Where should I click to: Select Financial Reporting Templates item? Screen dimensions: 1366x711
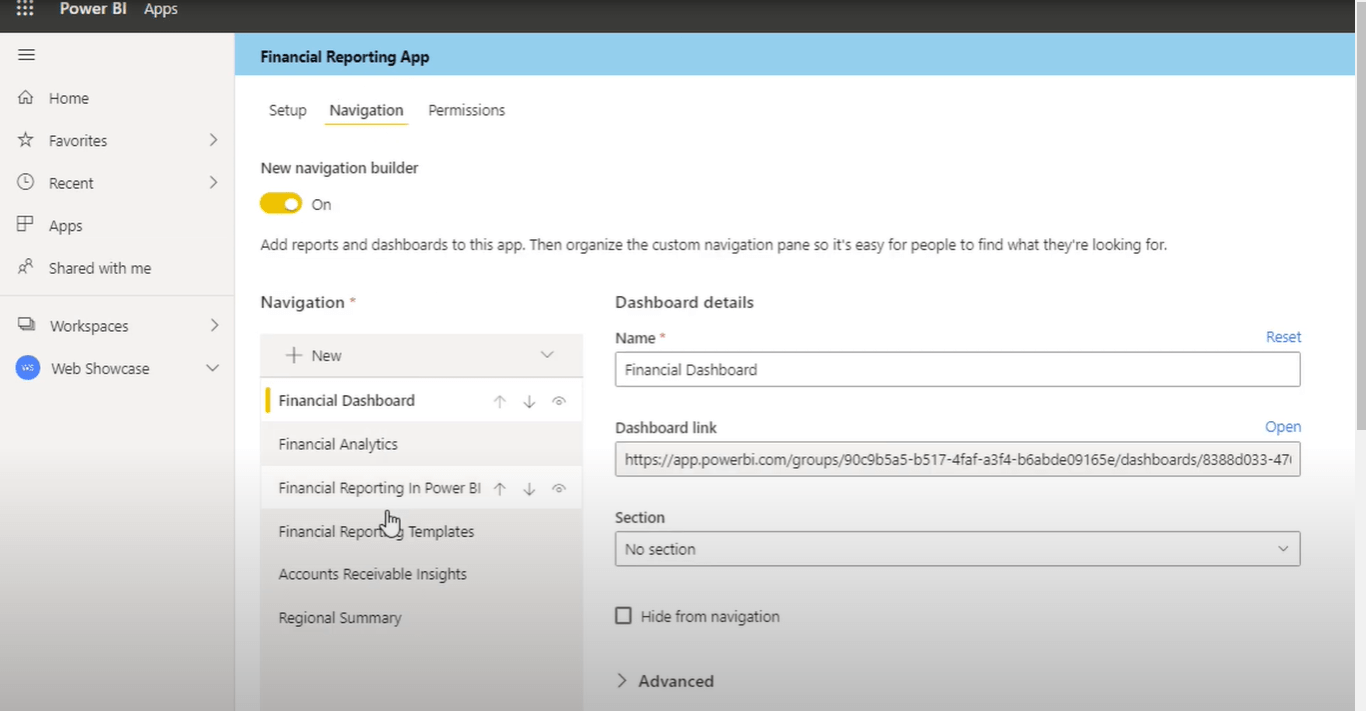pos(421,531)
